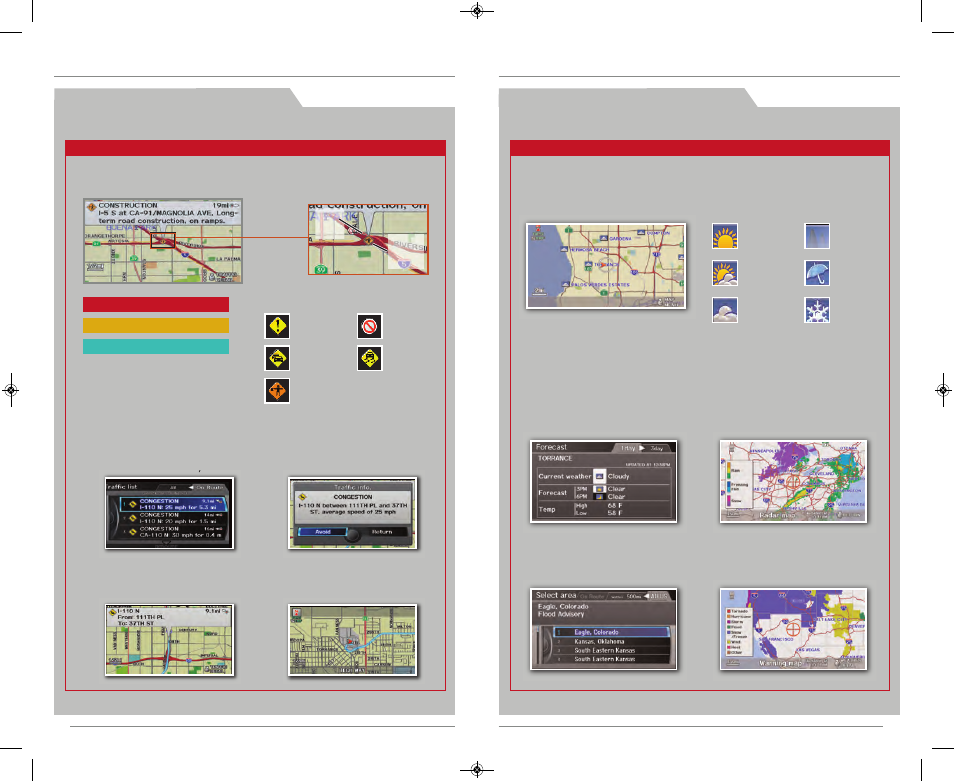The width and height of the screenshot is (954, 781).
Task: Click the yellow exclamation incident icon
Action: coord(277,326)
